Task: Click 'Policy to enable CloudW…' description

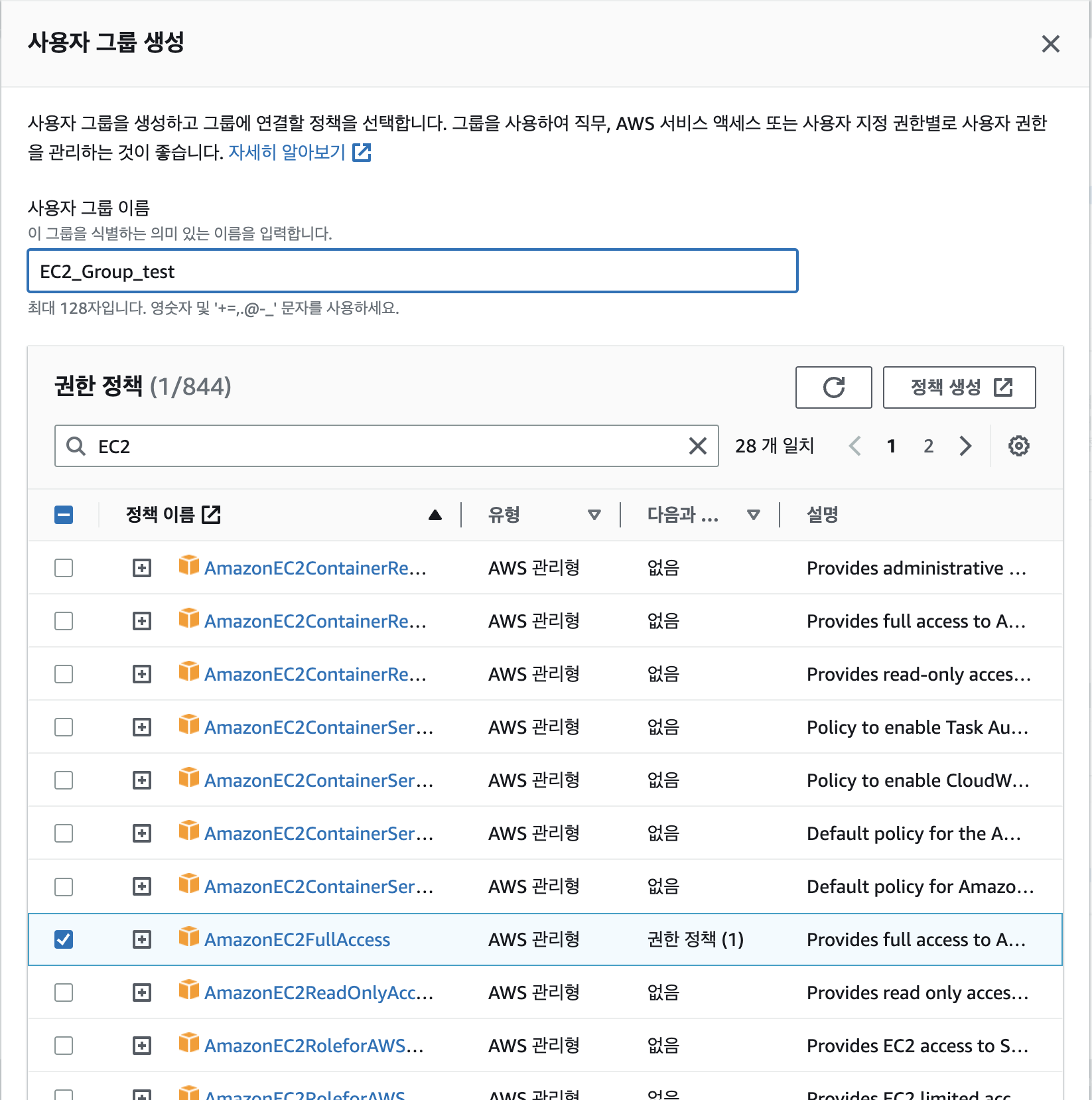Action: point(918,780)
